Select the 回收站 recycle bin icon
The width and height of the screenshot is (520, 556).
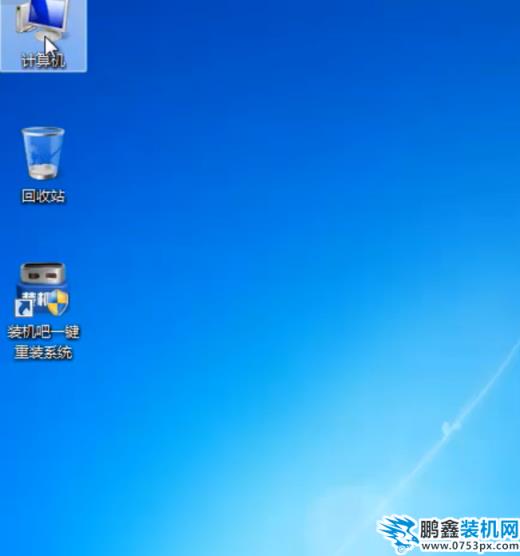point(43,153)
